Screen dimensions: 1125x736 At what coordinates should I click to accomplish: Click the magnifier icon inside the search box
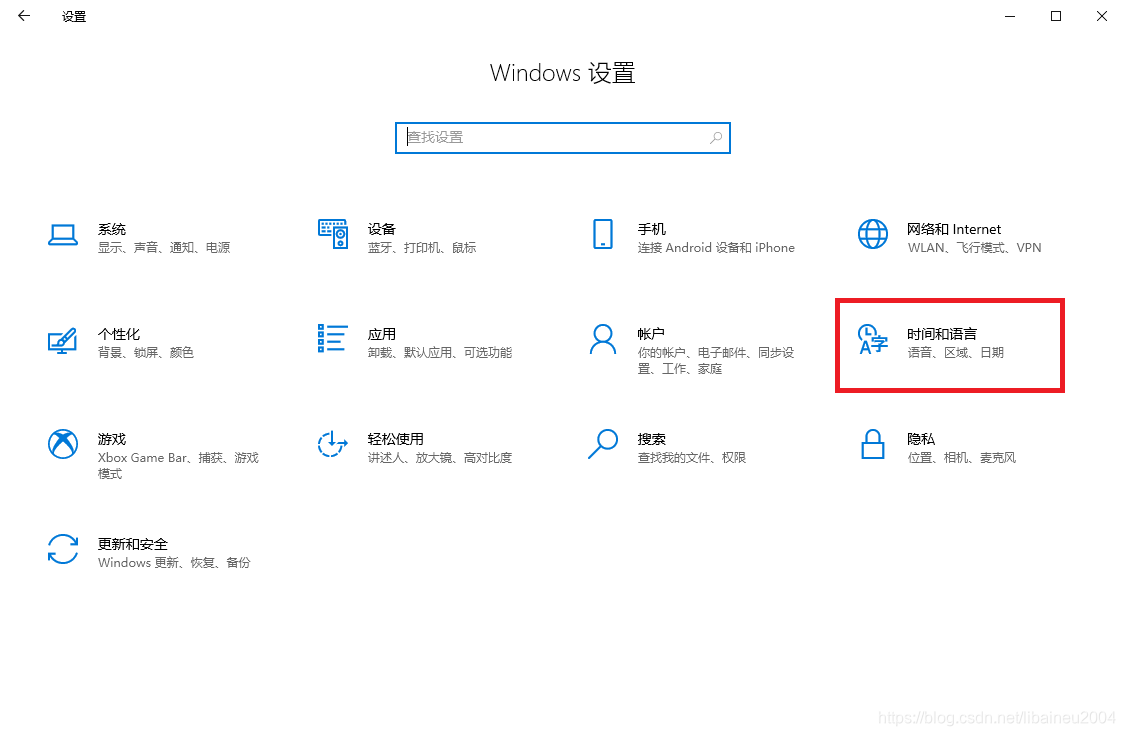point(715,138)
